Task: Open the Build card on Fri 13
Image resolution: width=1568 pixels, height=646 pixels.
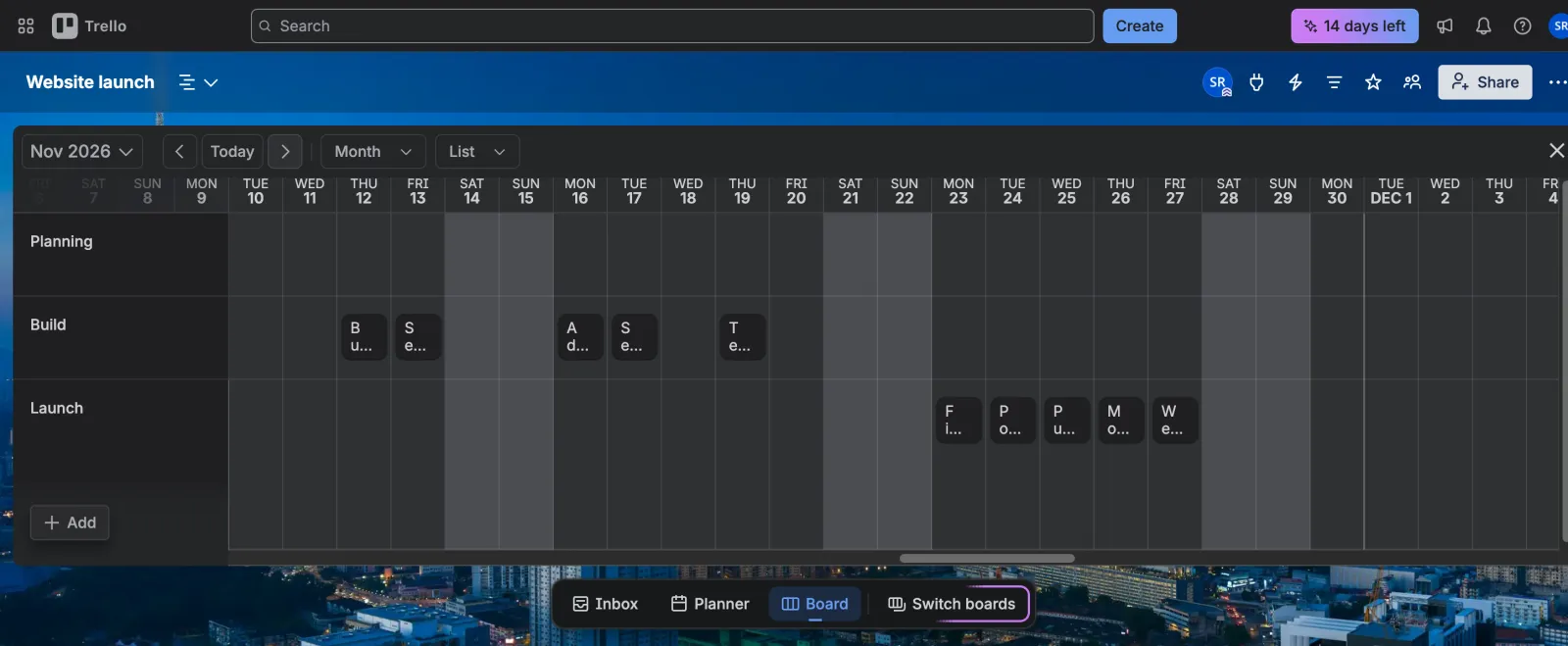Action: click(x=417, y=337)
